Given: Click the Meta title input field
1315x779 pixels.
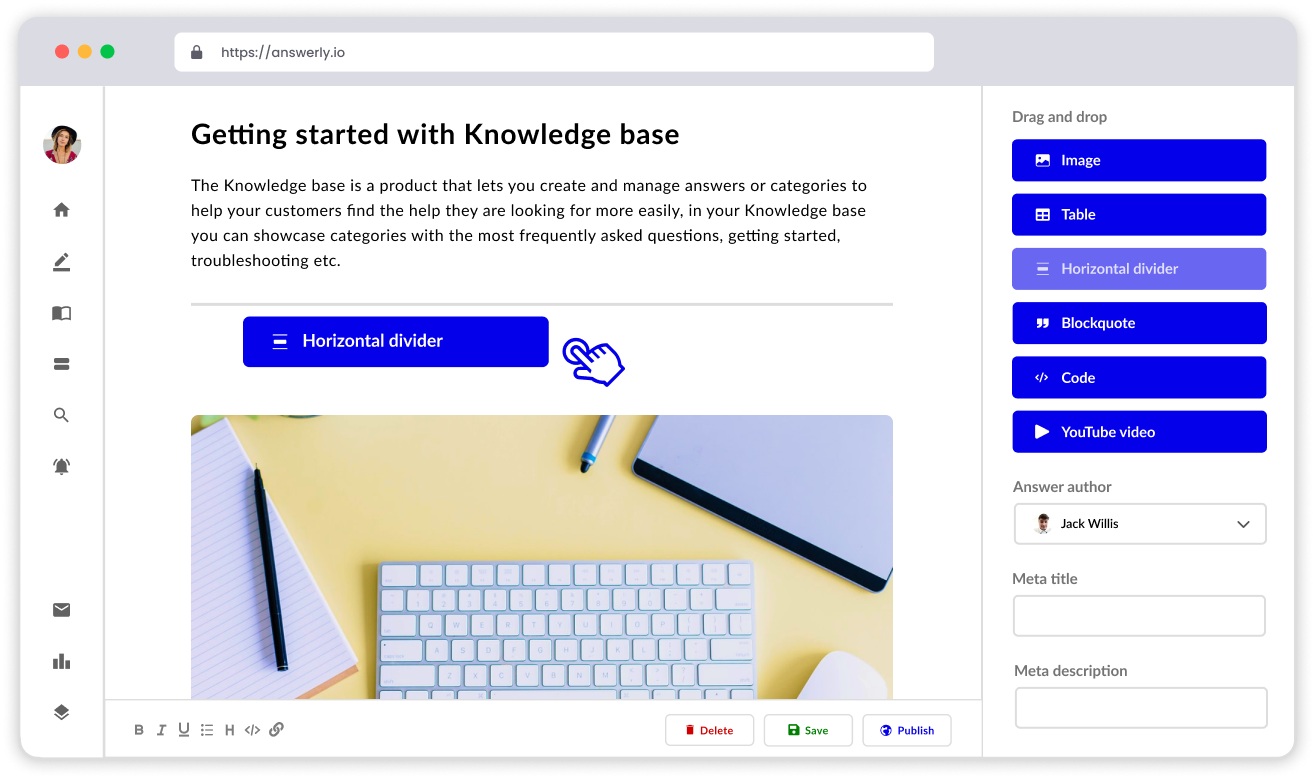Looking at the screenshot, I should click(1140, 616).
